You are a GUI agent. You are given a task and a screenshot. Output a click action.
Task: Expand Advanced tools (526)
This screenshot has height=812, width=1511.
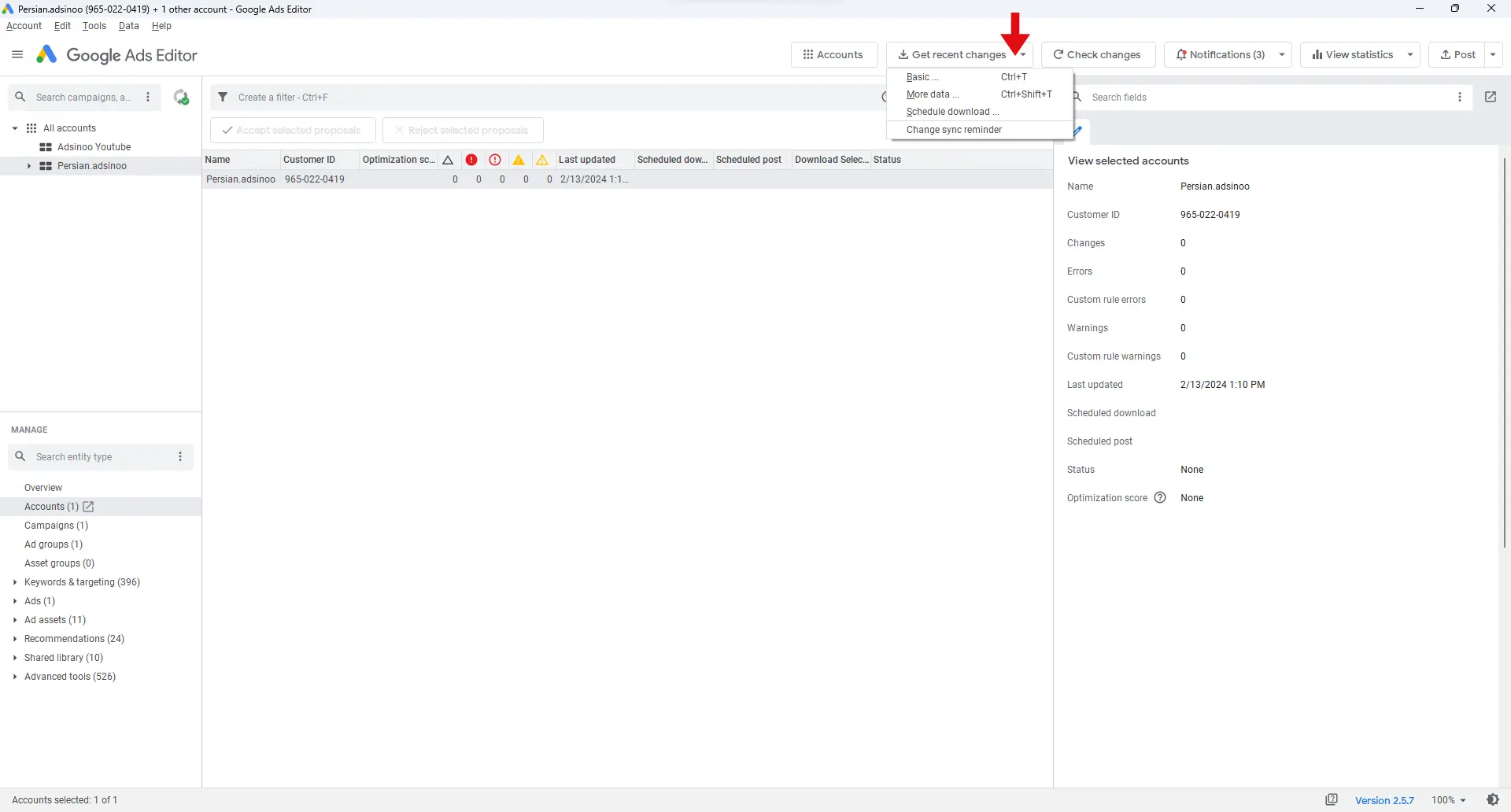15,677
